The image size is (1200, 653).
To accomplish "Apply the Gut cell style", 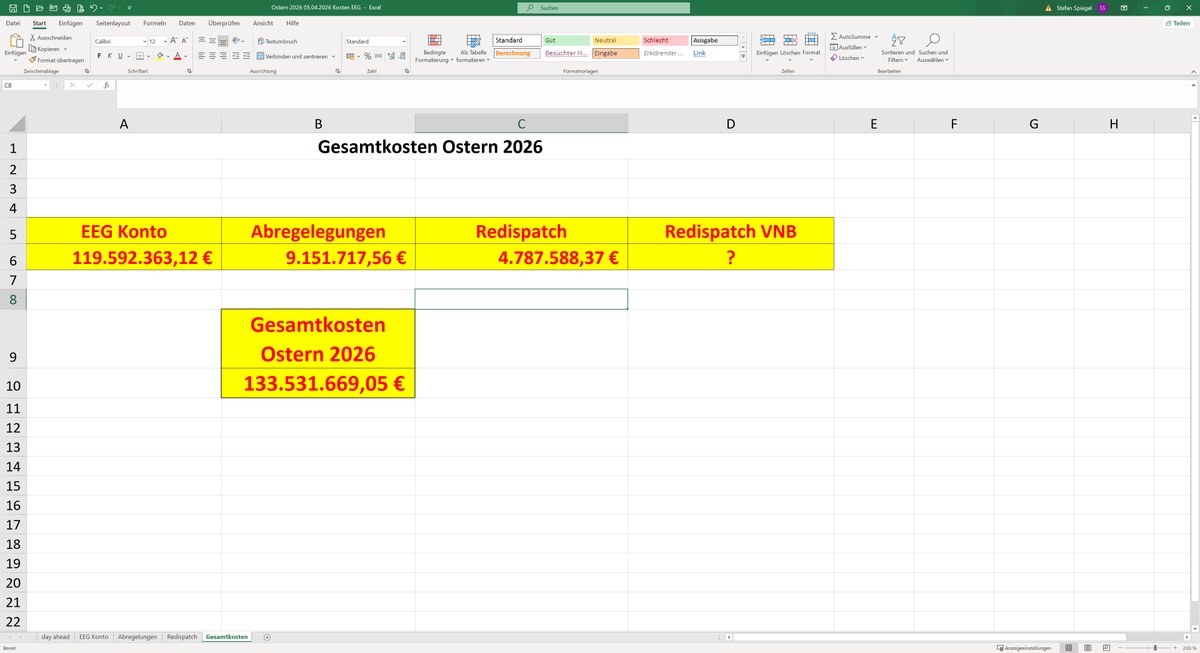I will point(565,40).
